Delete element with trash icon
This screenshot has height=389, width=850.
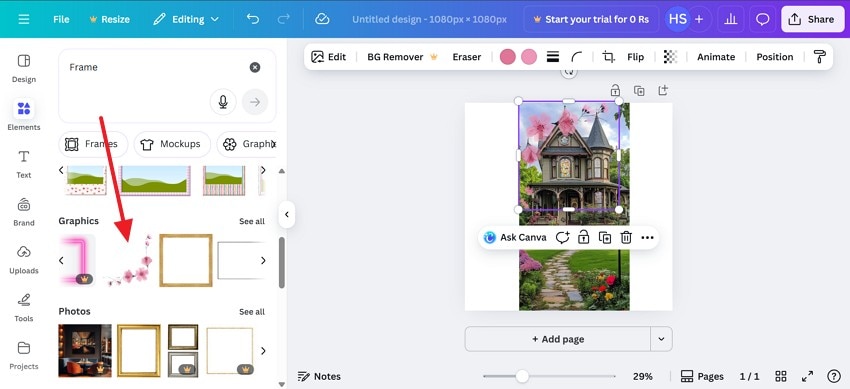click(626, 237)
